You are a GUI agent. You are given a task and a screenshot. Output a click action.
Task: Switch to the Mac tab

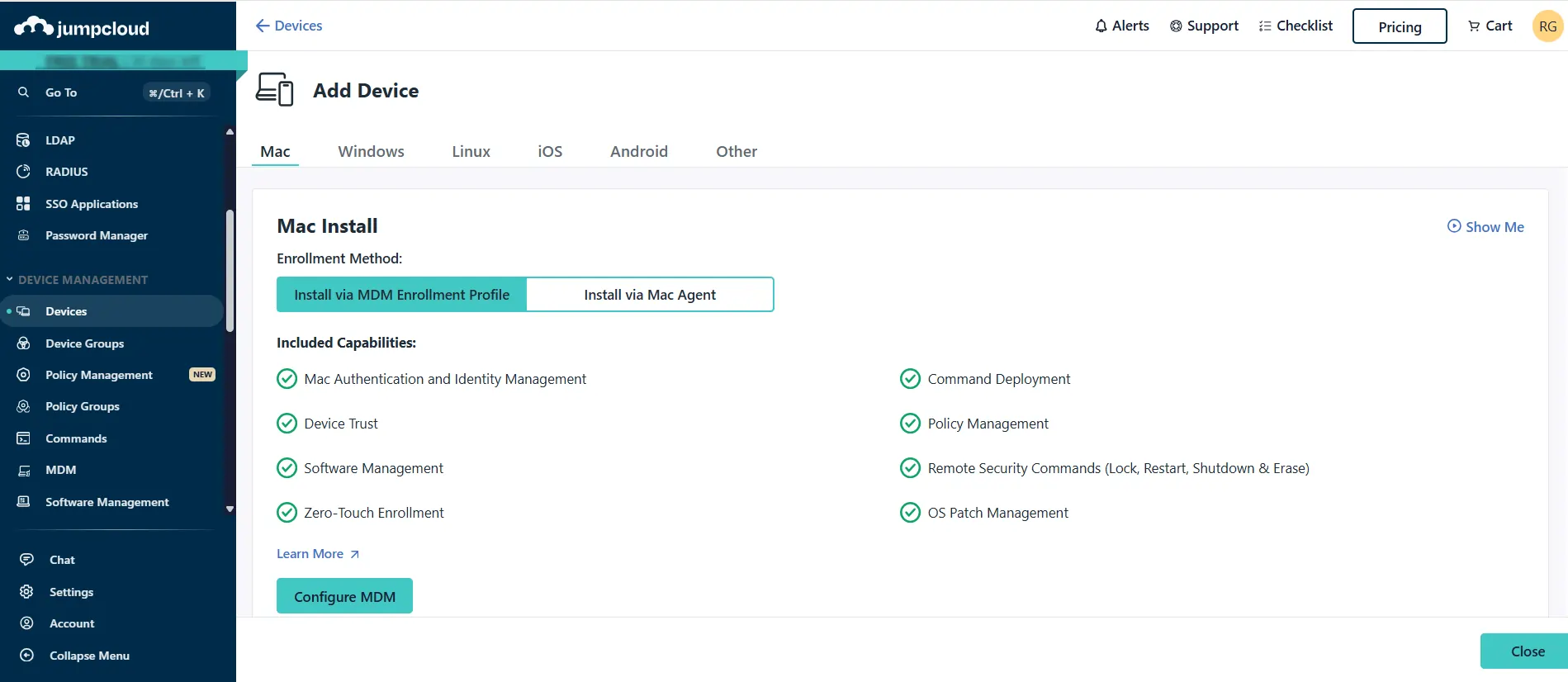tap(275, 151)
